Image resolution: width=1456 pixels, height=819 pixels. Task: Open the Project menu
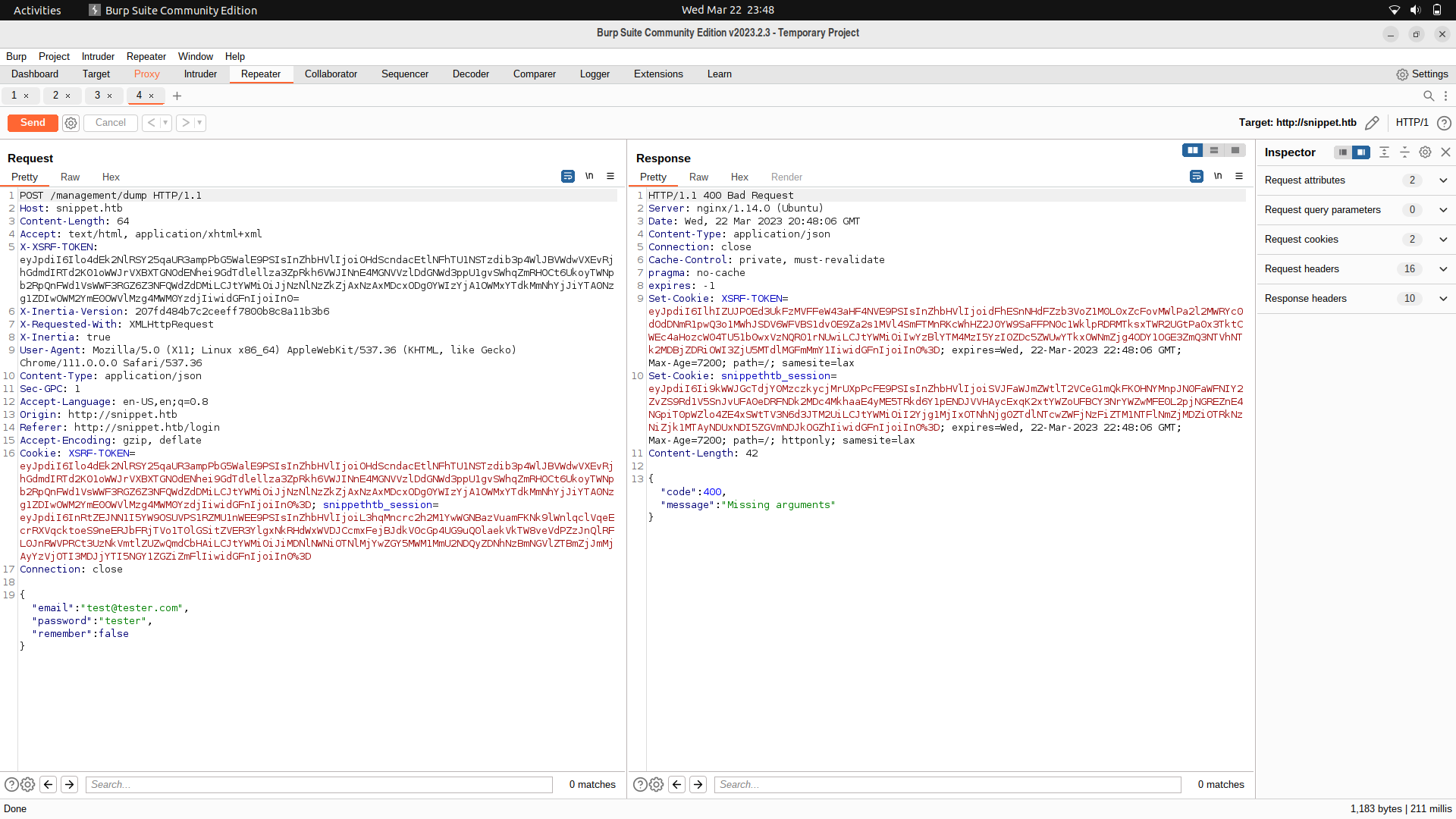click(54, 57)
